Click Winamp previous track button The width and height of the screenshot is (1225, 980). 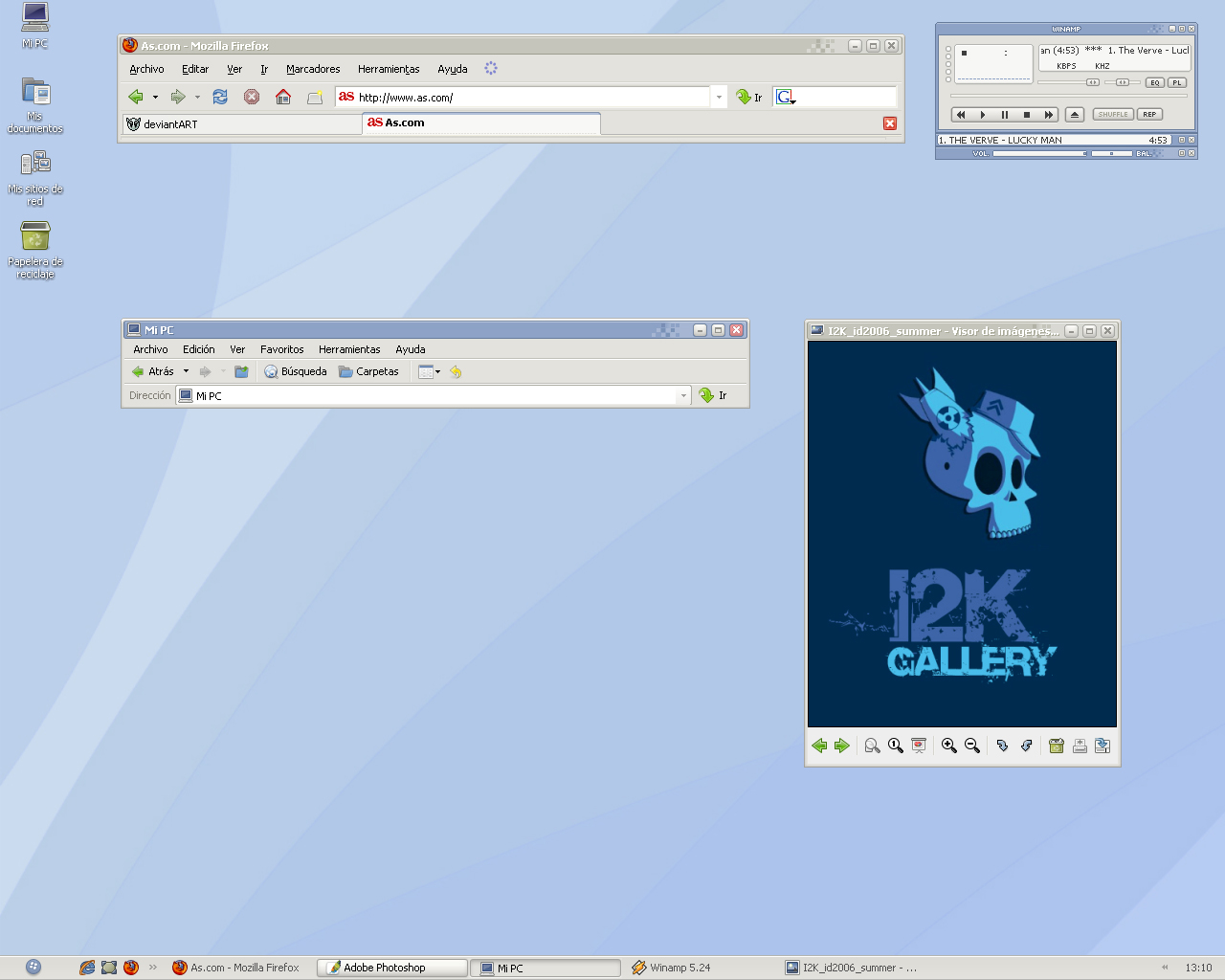pos(961,115)
